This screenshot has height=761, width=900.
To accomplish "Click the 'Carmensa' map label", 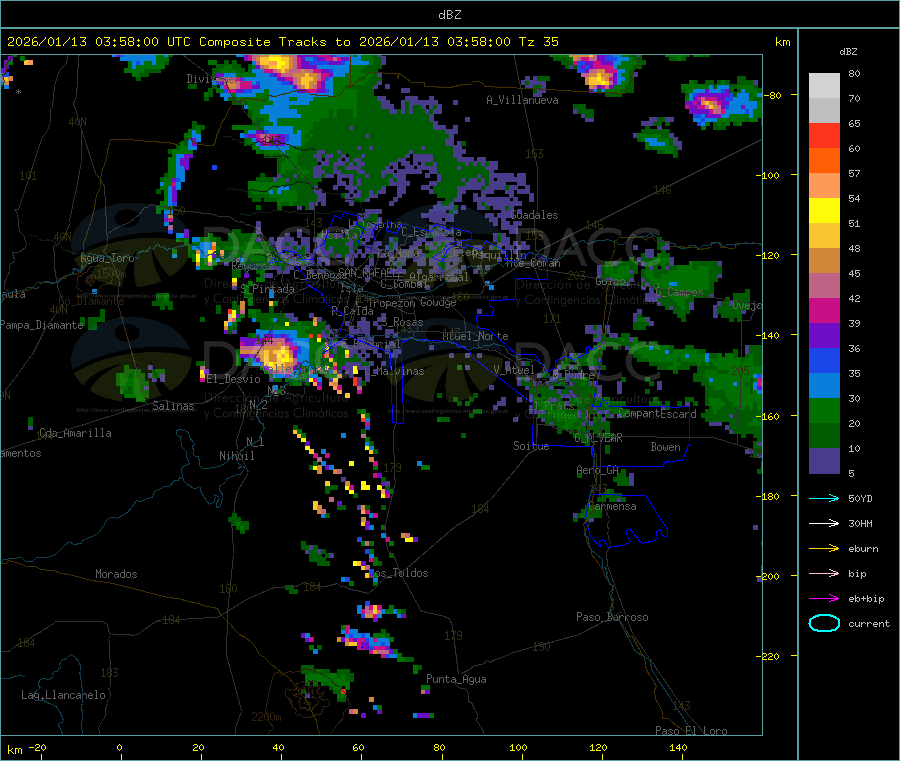I will [612, 506].
